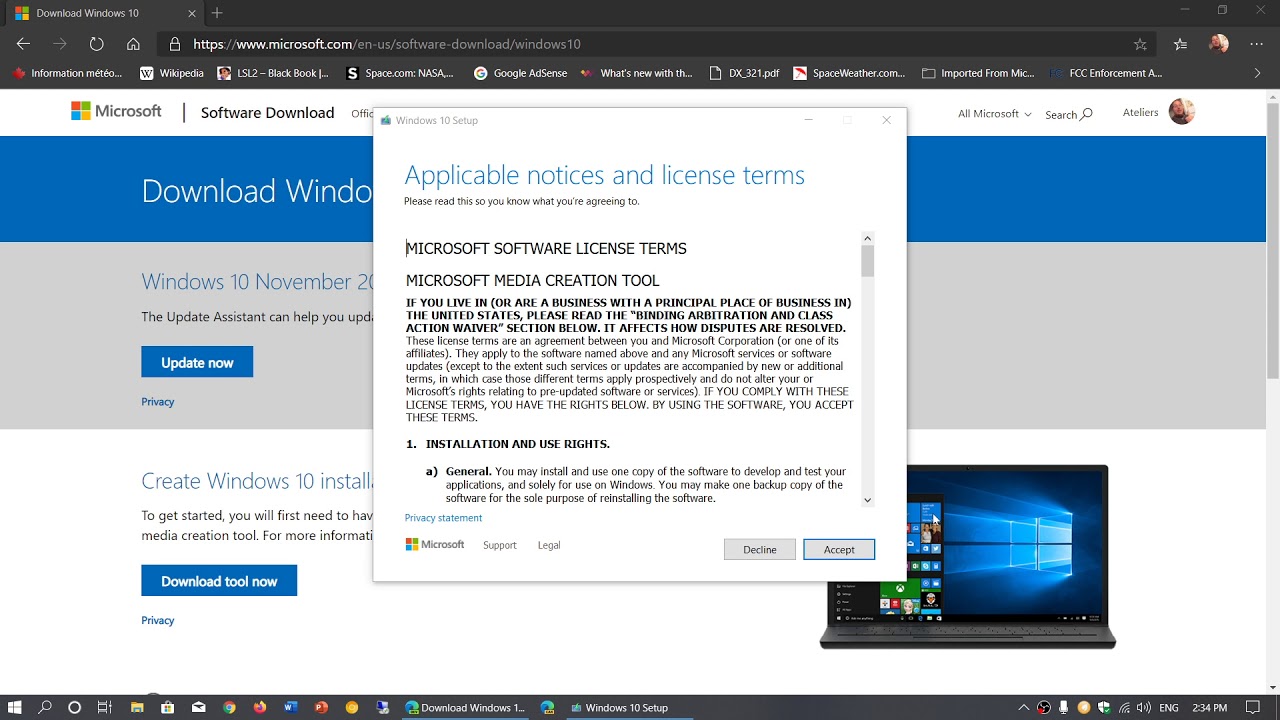Launch Google Chrome from the taskbar
Image resolution: width=1280 pixels, height=720 pixels.
point(229,707)
